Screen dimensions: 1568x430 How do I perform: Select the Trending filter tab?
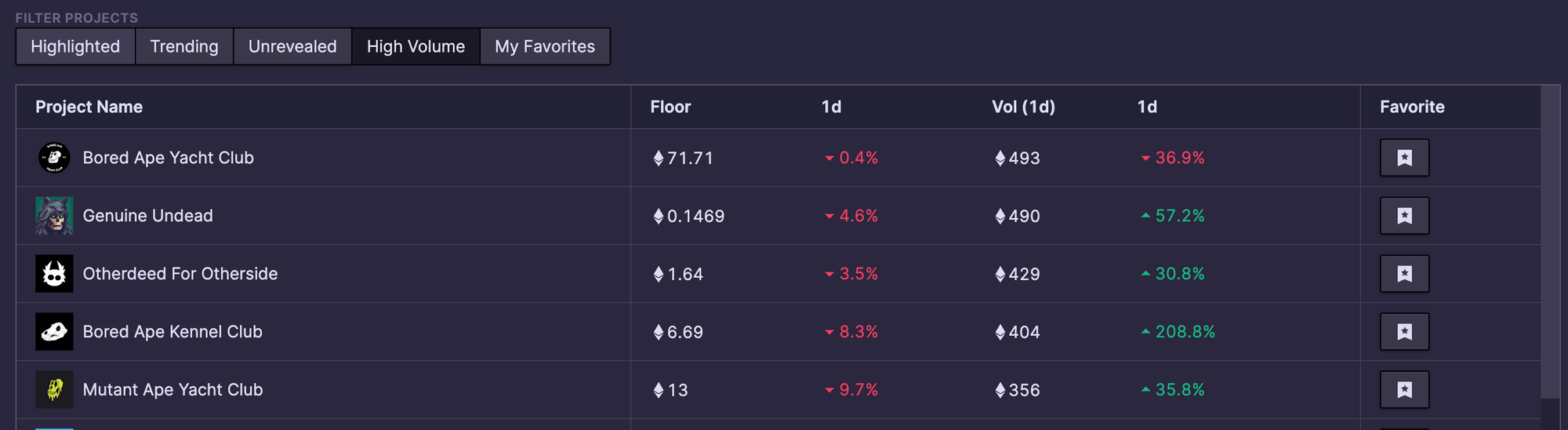pos(184,46)
